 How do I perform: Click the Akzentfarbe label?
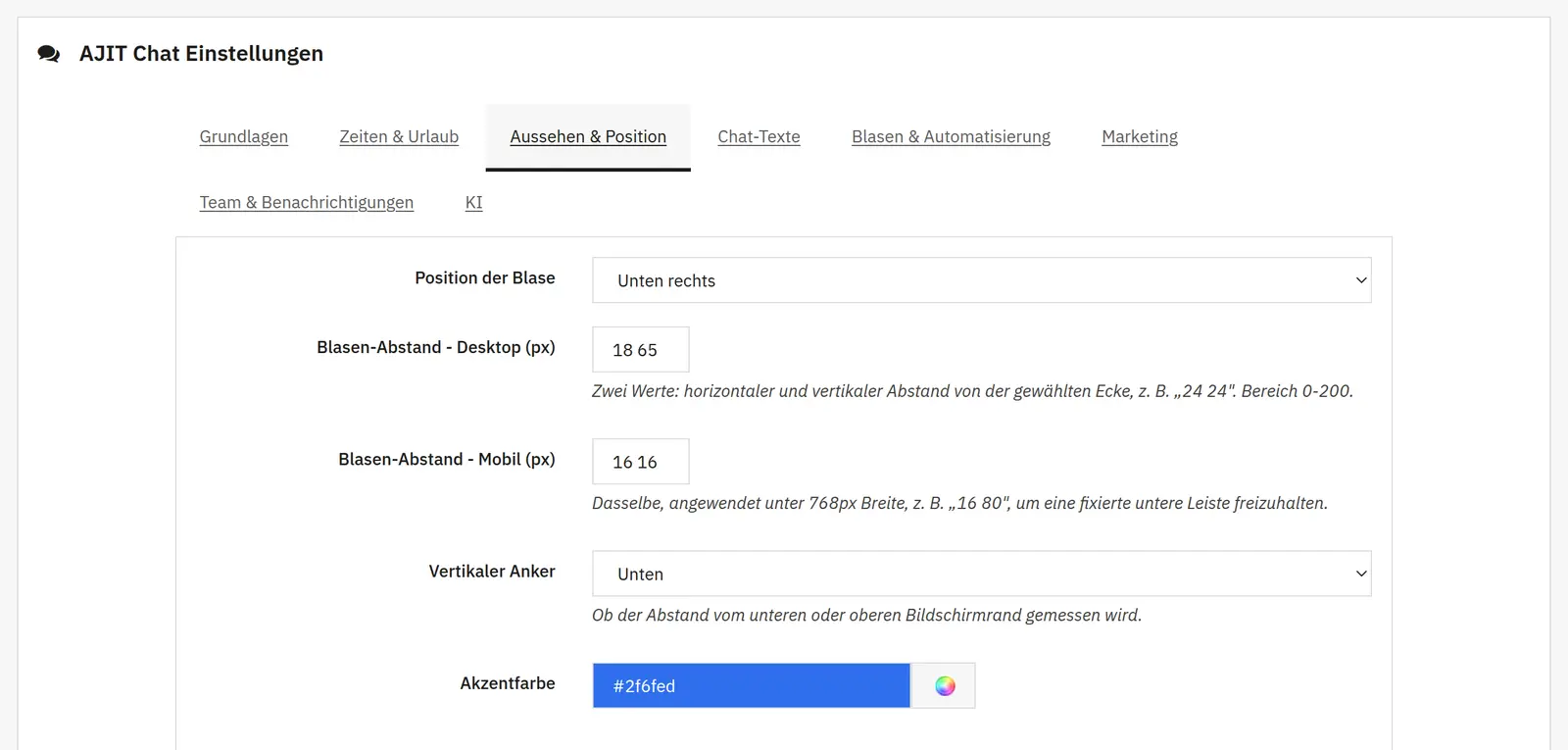508,683
